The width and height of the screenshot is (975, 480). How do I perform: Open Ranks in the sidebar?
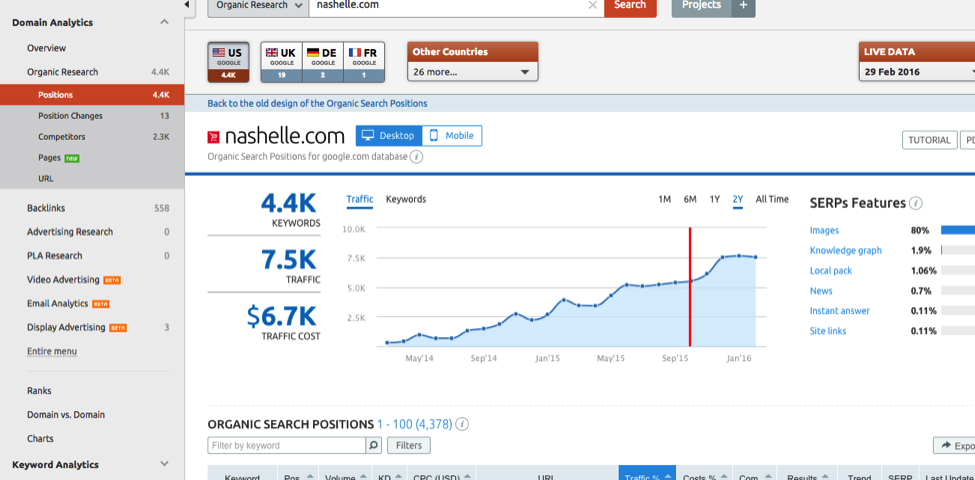[39, 390]
